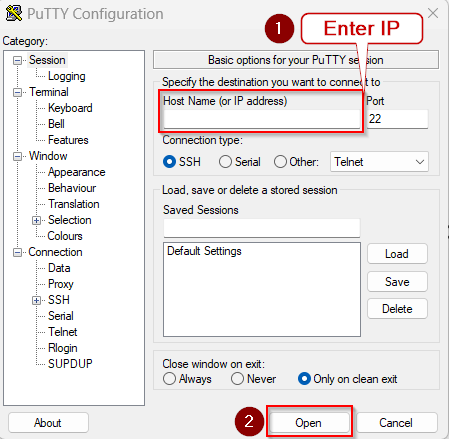449x439 pixels.
Task: Collapse the Terminal tree node
Action: tap(17, 92)
